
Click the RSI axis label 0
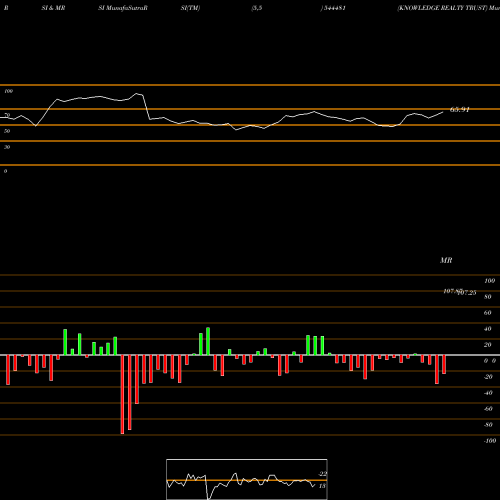click(x=5, y=171)
